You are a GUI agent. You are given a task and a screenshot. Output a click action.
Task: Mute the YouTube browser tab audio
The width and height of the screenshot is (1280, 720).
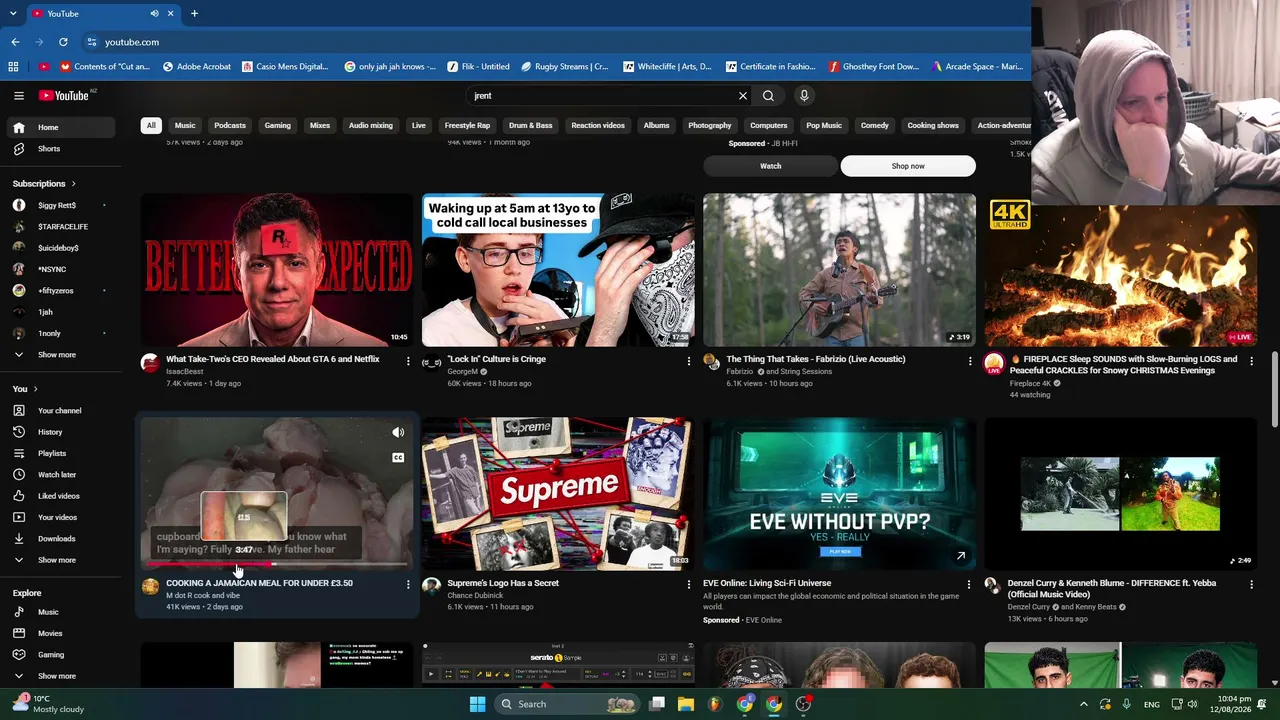[154, 14]
